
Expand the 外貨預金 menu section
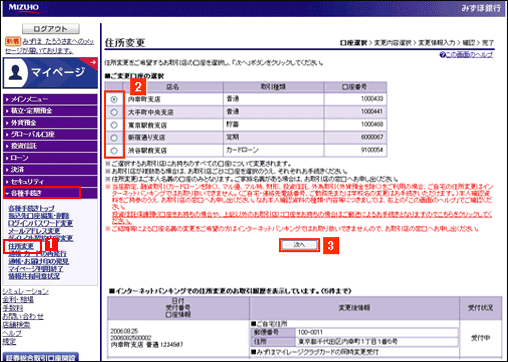[x=50, y=123]
